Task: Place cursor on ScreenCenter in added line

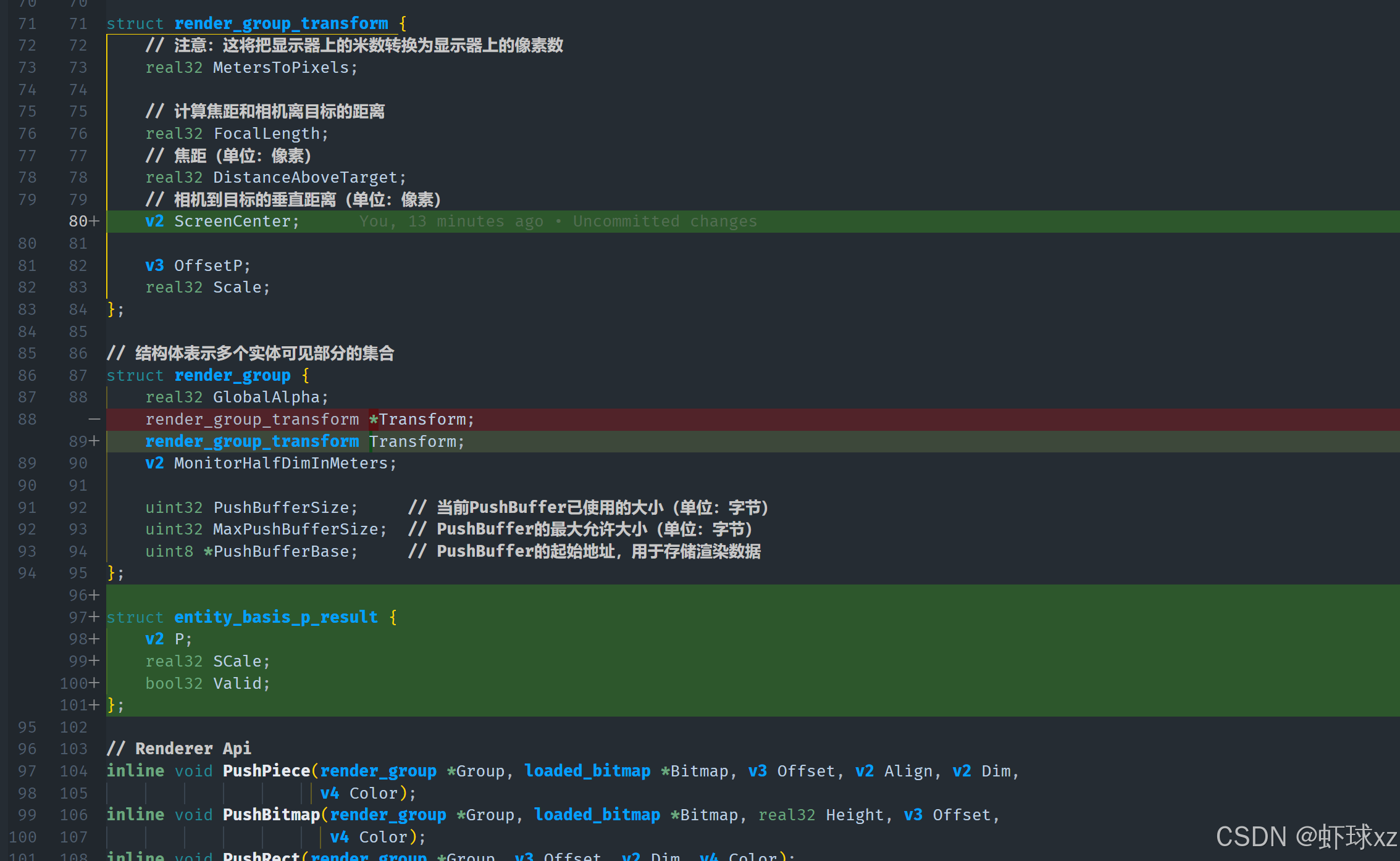Action: (232, 222)
